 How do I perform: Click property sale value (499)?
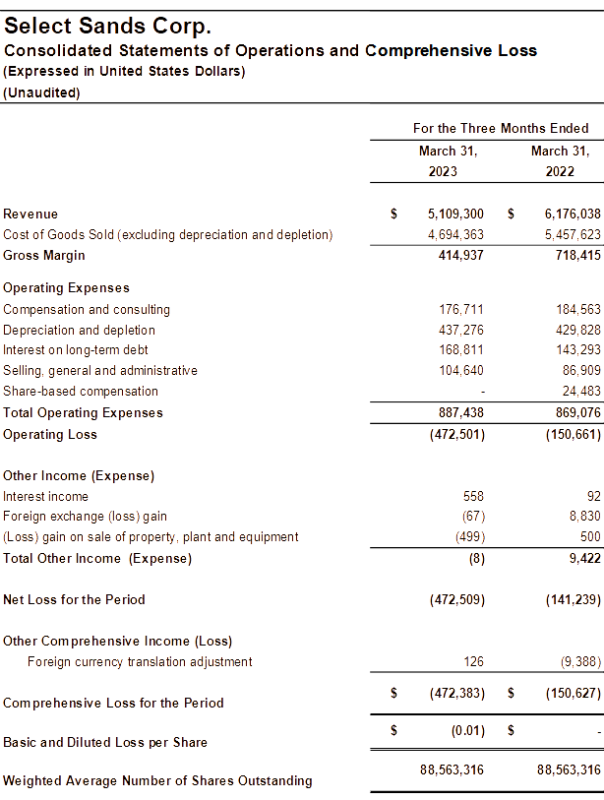(x=470, y=537)
